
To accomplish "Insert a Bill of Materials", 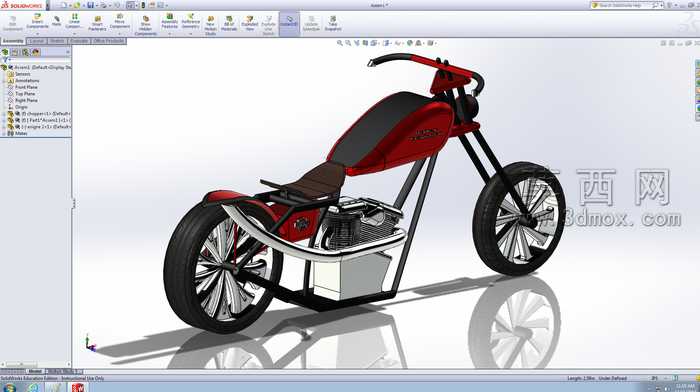I will tap(229, 24).
